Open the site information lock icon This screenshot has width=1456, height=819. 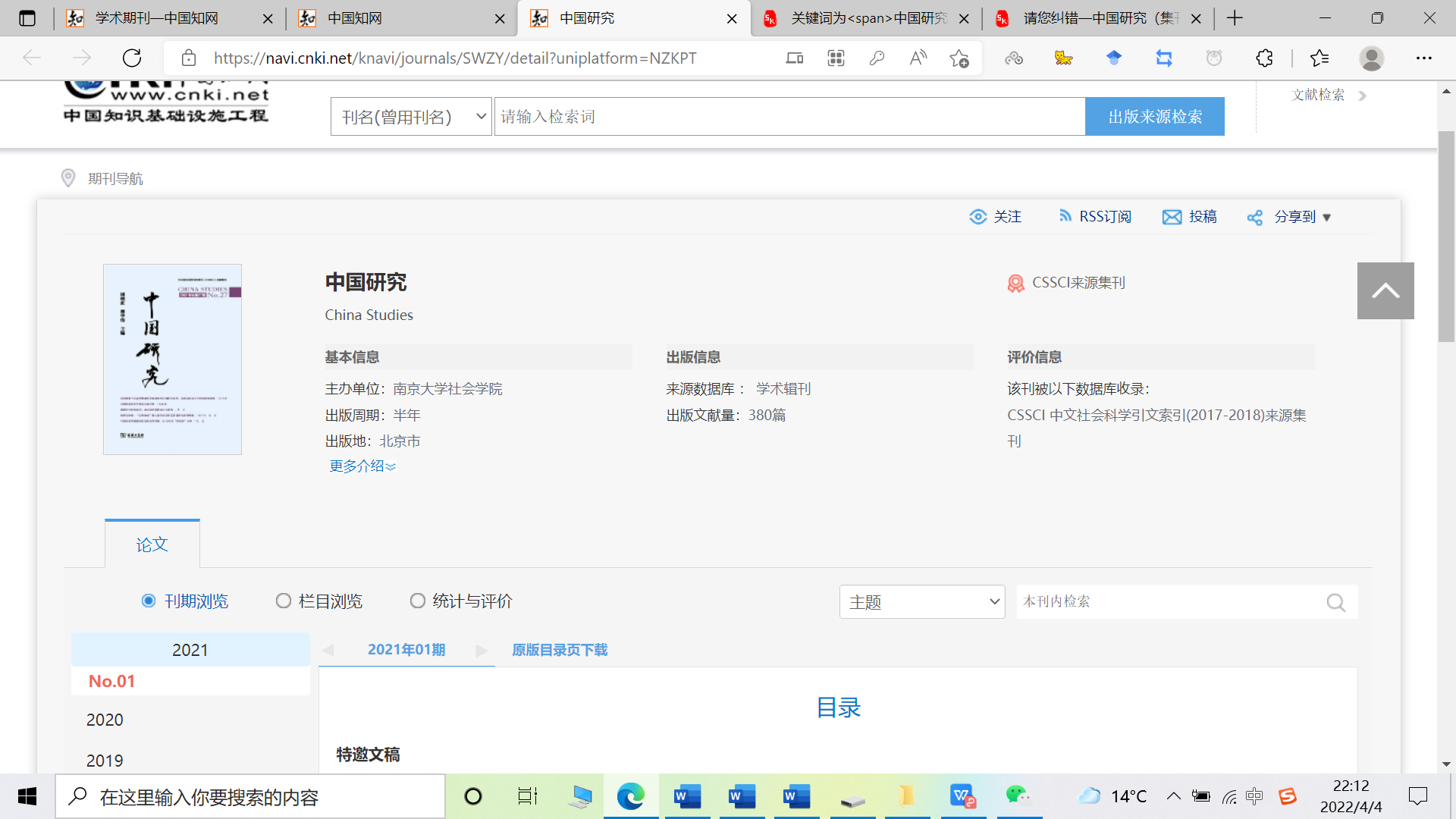[x=189, y=58]
